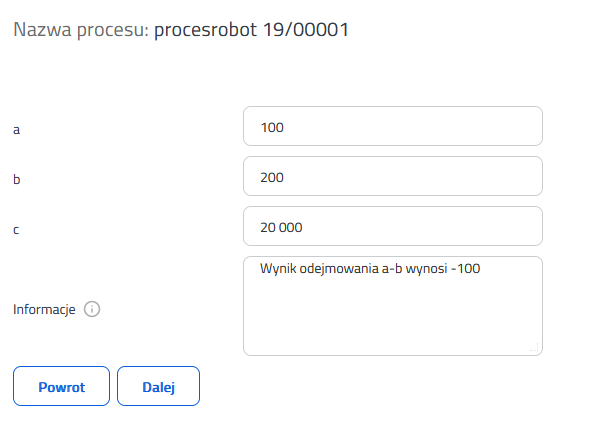Click the label b
The width and height of the screenshot is (600, 422).
[16, 179]
